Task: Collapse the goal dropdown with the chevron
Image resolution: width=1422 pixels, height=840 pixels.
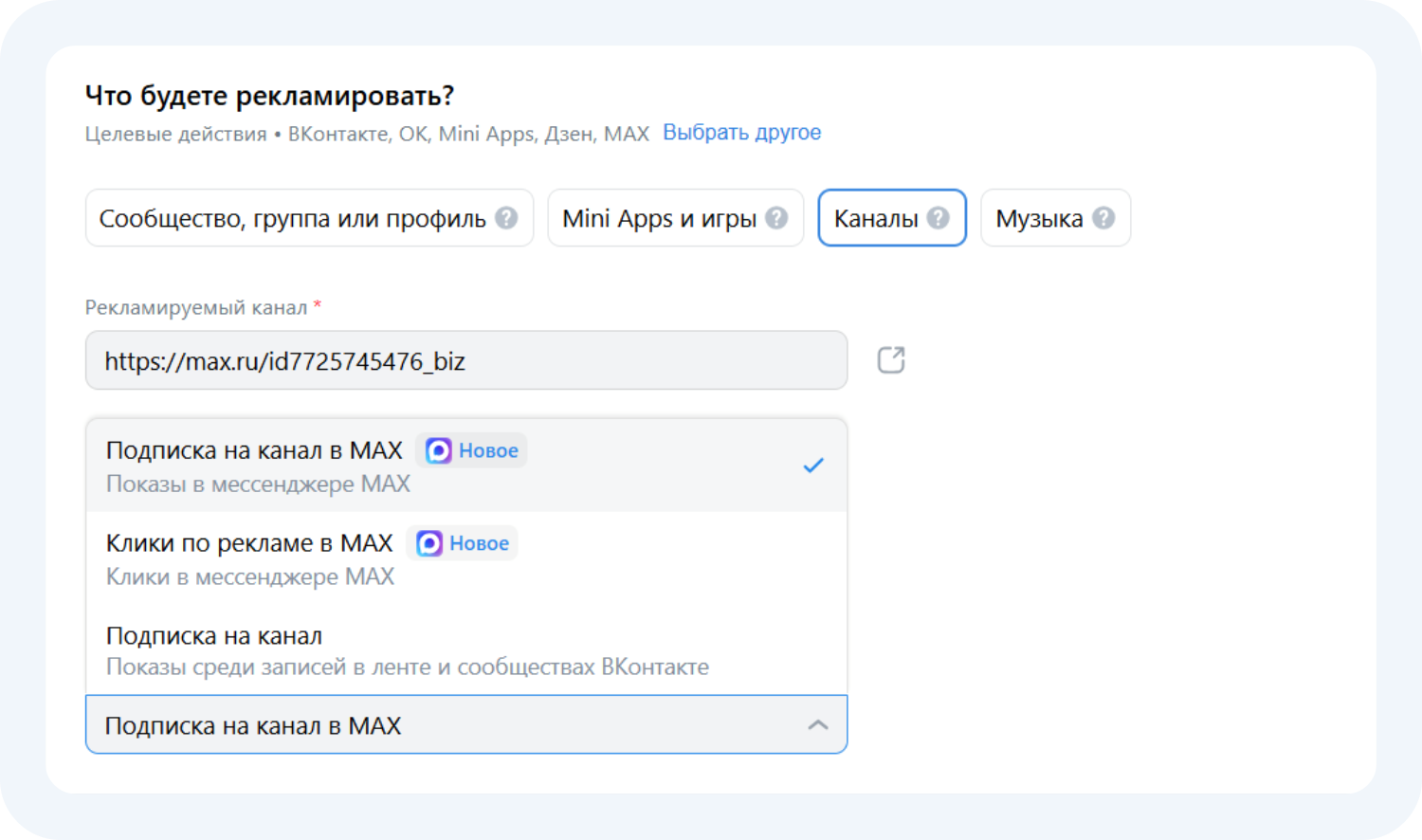Action: pos(818,725)
